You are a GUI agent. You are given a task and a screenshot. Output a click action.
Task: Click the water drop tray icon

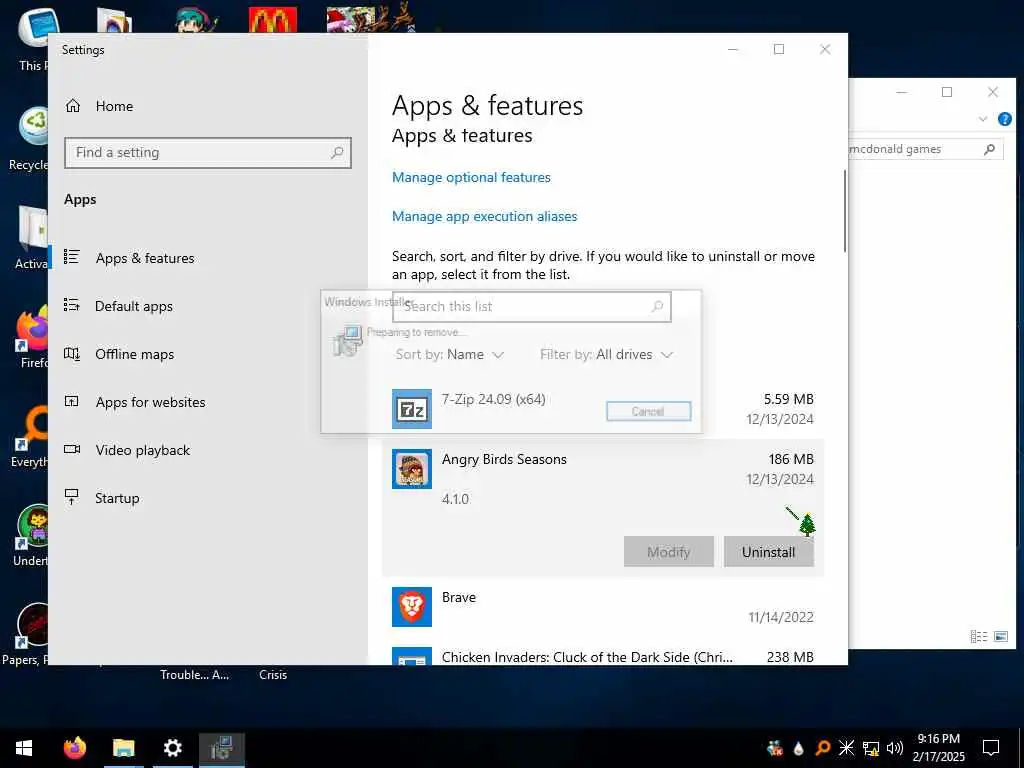798,748
